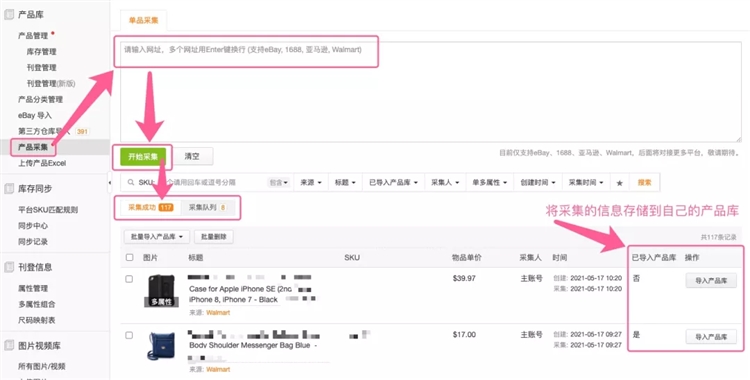Click the Body Shoulder Messenger Bag Blue title

click(254, 345)
